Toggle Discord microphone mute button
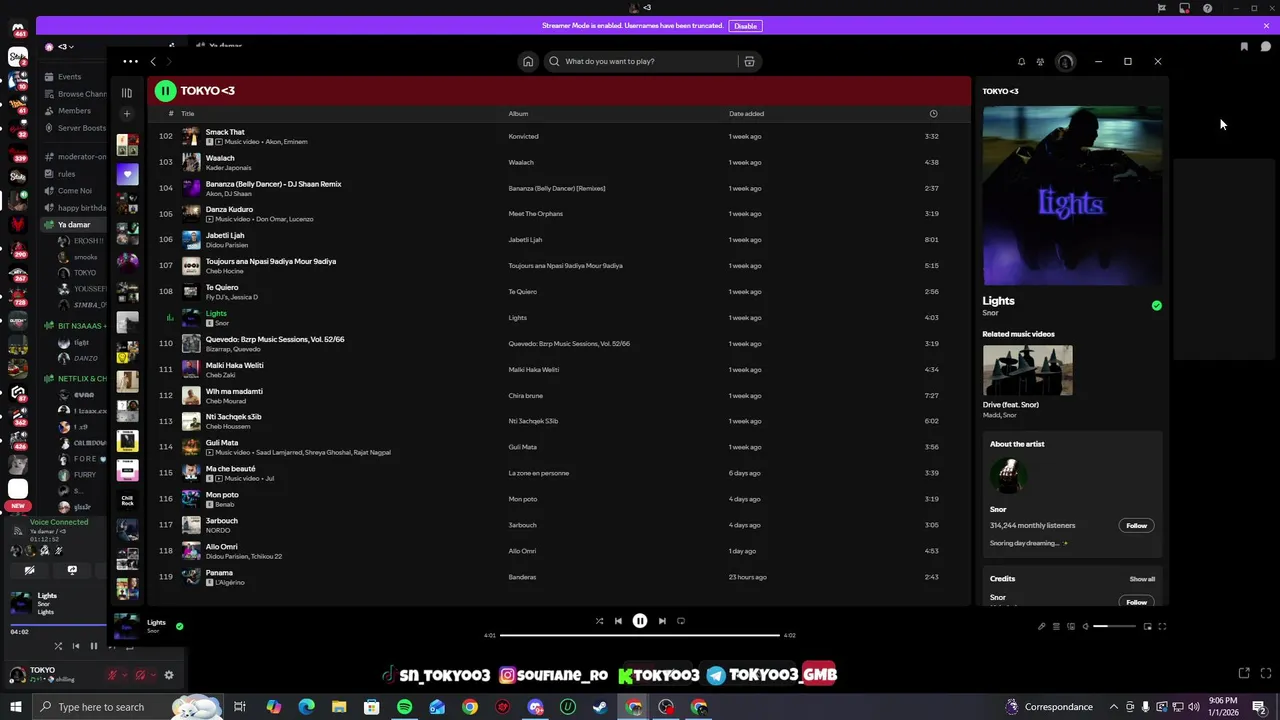The width and height of the screenshot is (1280, 720). tap(113, 676)
